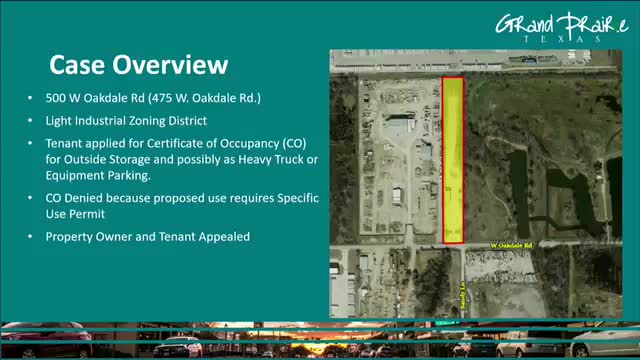The width and height of the screenshot is (640, 360).
Task: Click the Grand Prairie Texas logo
Action: [562, 27]
